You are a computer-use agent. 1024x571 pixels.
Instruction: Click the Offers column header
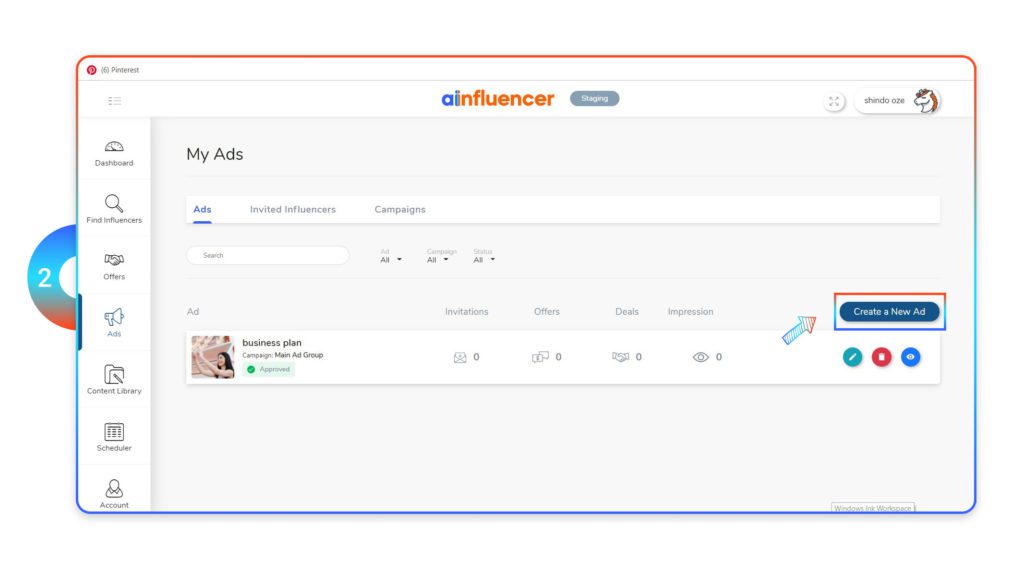pos(547,312)
